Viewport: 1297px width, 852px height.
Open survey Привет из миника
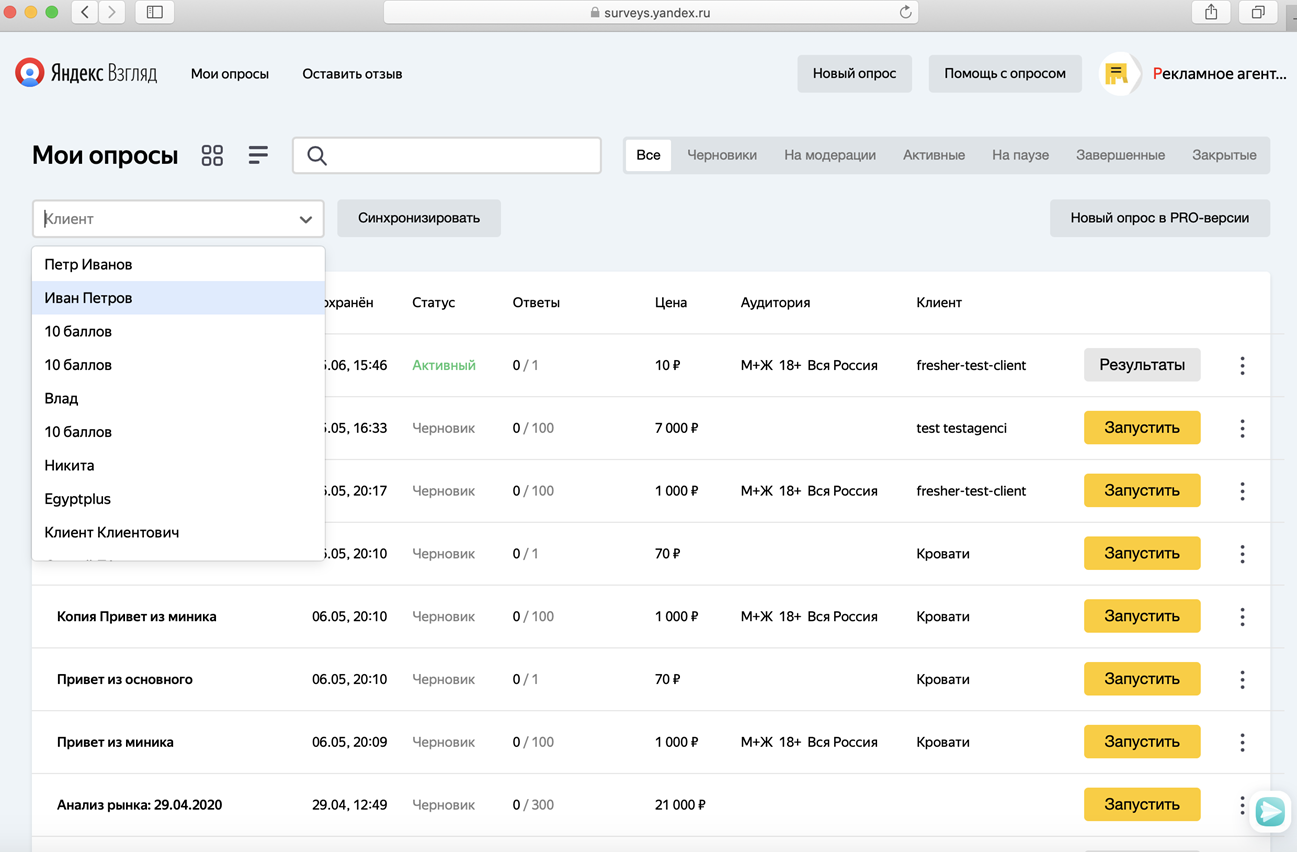pyautogui.click(x=115, y=742)
